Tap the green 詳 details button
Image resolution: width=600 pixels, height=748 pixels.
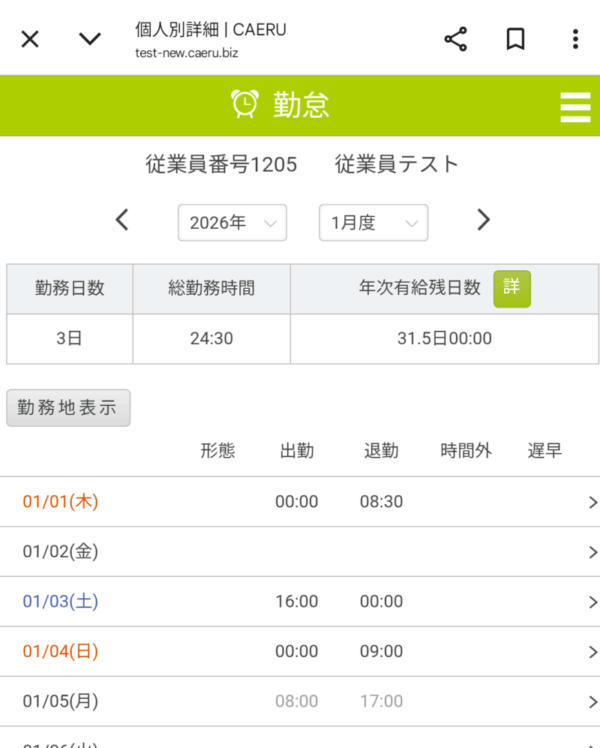(x=512, y=288)
